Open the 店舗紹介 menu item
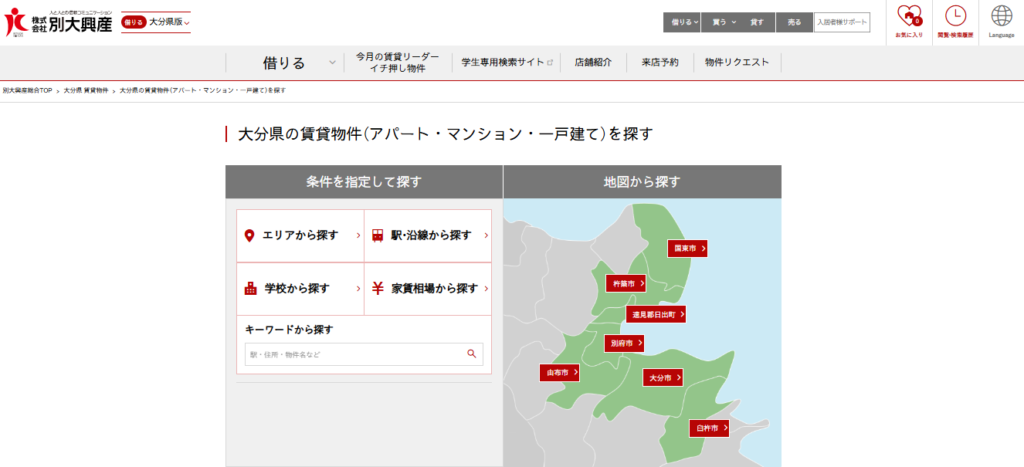Viewport: 1024px width, 467px height. click(x=594, y=62)
